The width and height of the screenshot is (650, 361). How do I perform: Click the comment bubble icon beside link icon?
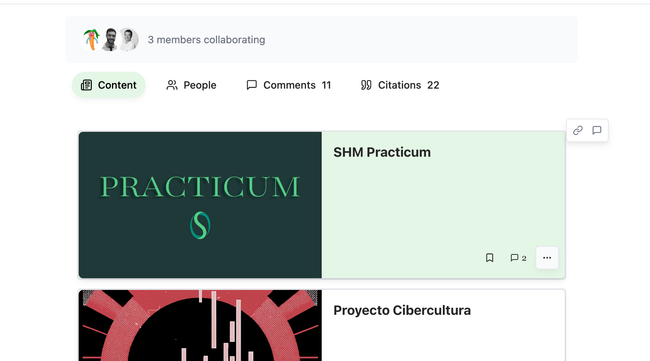(x=597, y=131)
